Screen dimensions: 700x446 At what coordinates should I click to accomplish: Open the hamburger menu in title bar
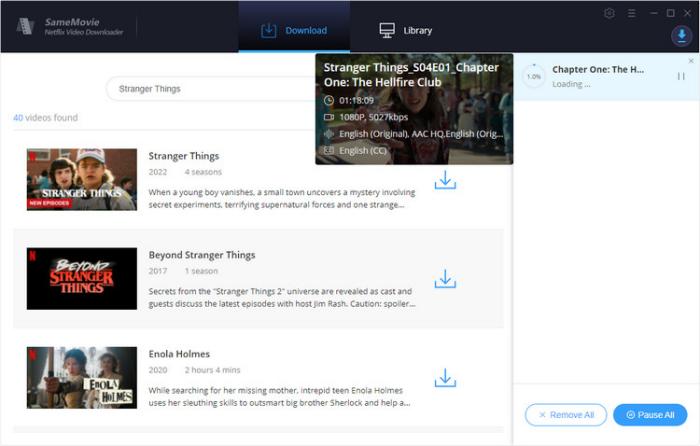tap(630, 13)
